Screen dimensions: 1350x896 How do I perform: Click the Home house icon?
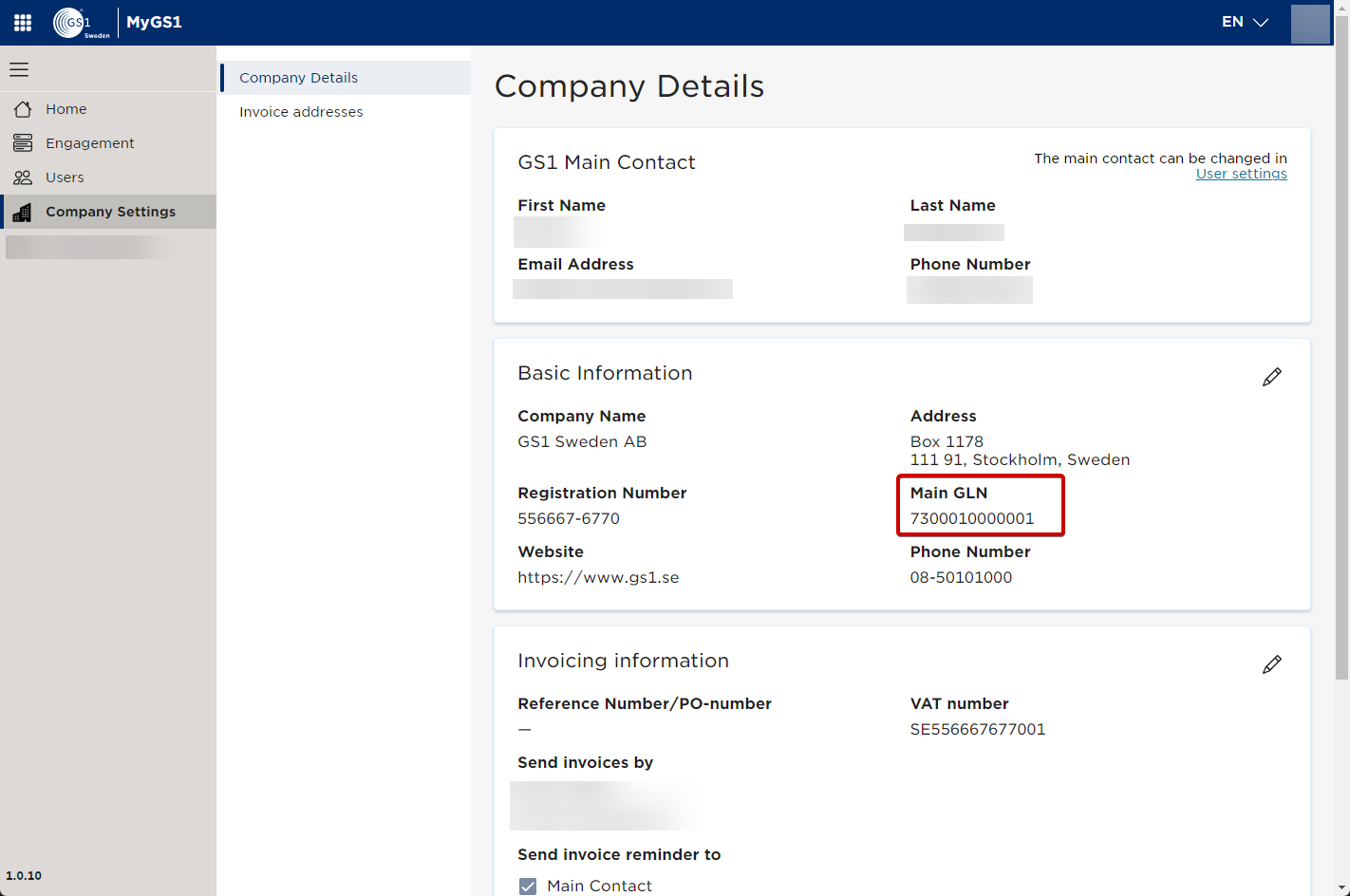pos(23,109)
